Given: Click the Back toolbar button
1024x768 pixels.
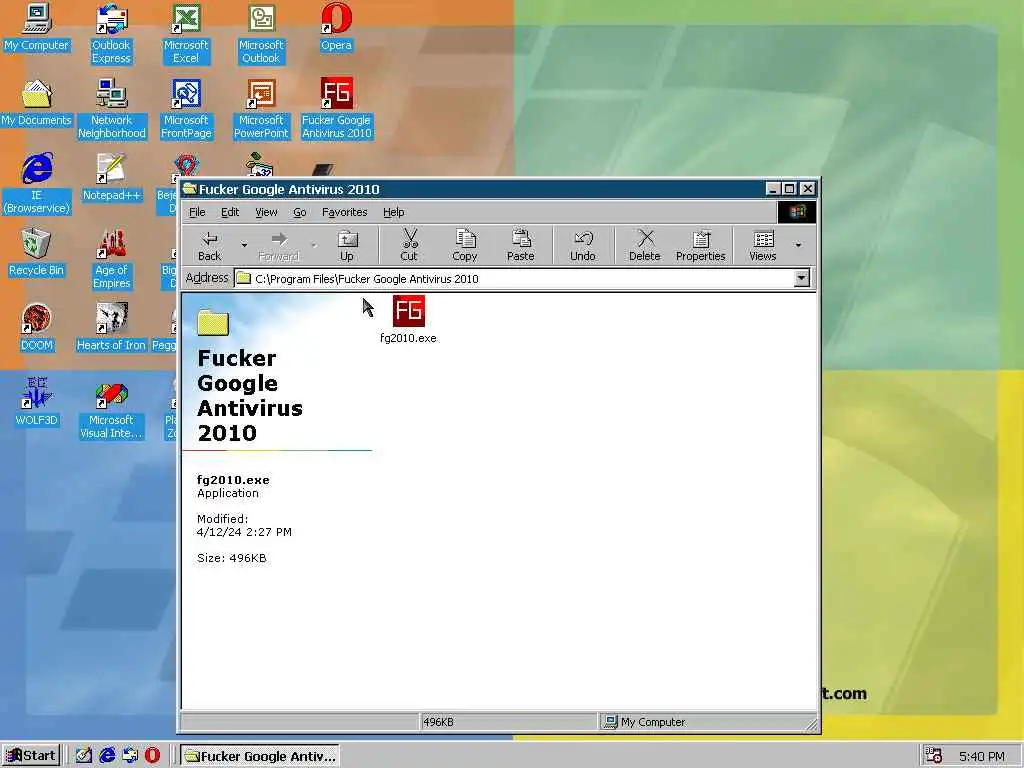Looking at the screenshot, I should click(210, 246).
